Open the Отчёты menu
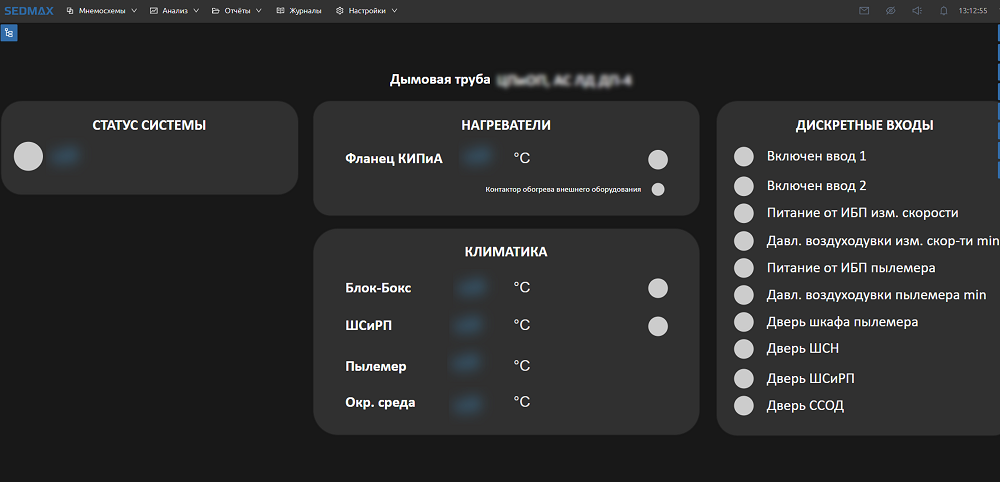The width and height of the screenshot is (1000, 482). coord(237,11)
